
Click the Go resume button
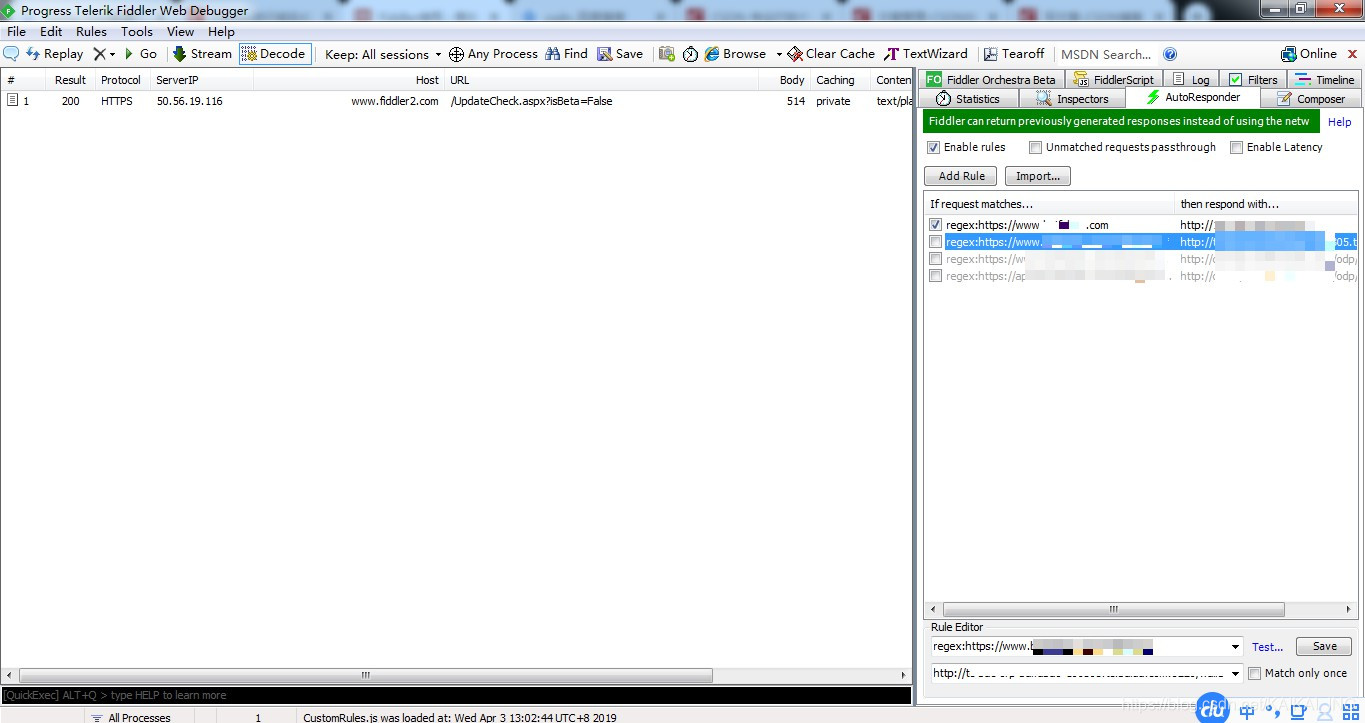pos(141,54)
